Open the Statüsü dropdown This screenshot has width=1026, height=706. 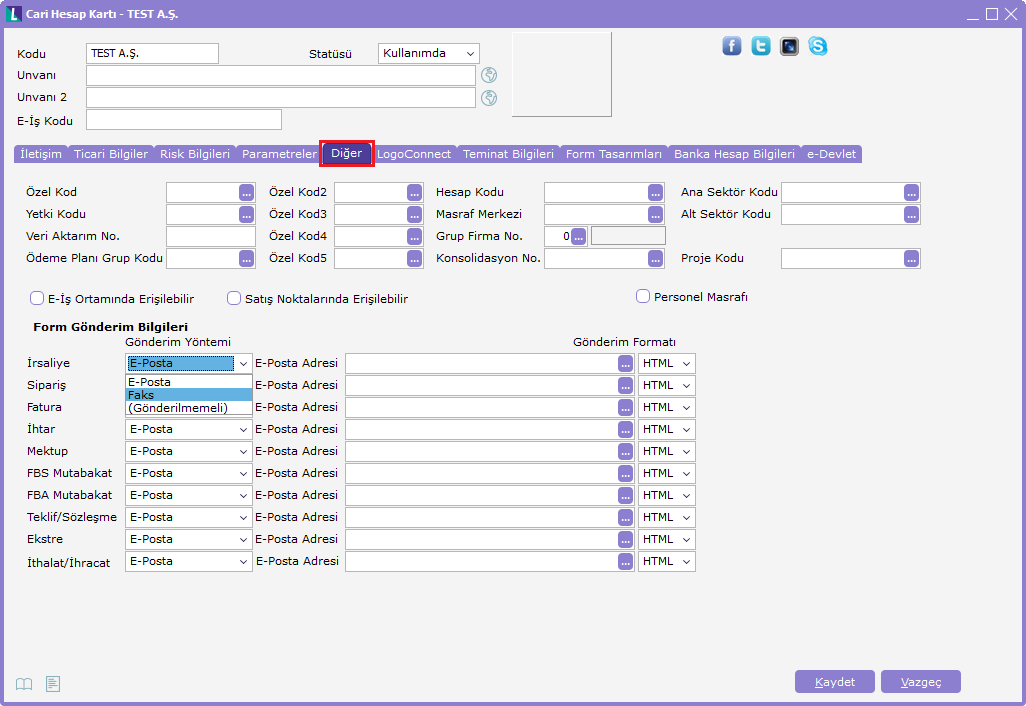pyautogui.click(x=429, y=53)
